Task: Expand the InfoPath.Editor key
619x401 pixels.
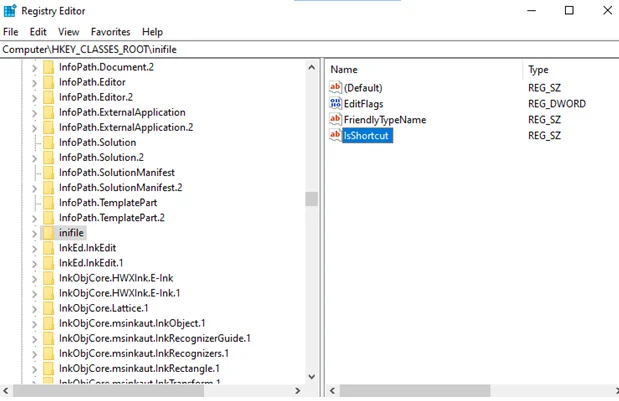Action: point(34,83)
